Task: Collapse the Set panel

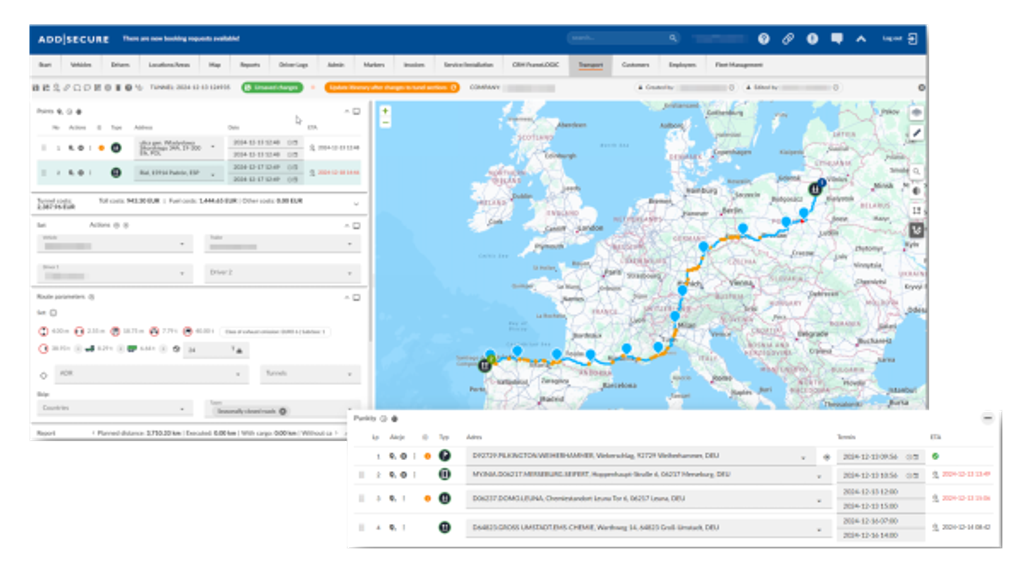Action: [347, 226]
